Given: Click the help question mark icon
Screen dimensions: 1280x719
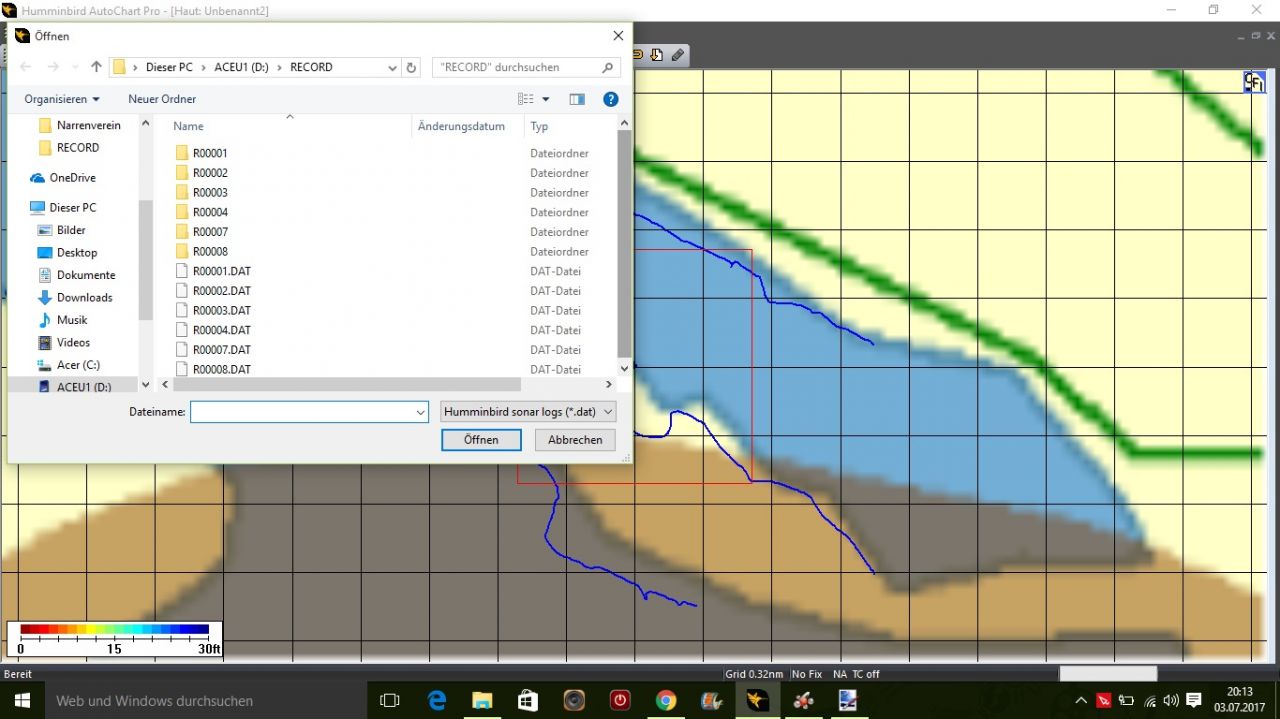Looking at the screenshot, I should [610, 99].
